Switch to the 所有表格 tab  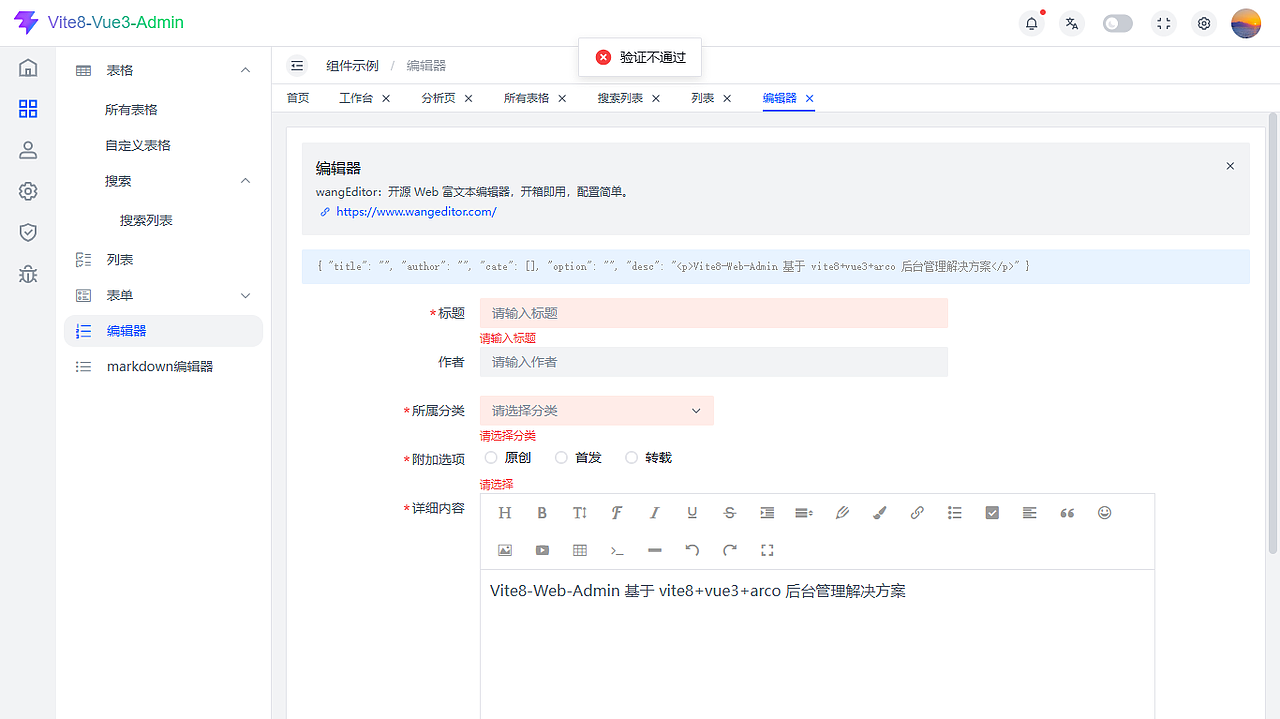[x=526, y=98]
